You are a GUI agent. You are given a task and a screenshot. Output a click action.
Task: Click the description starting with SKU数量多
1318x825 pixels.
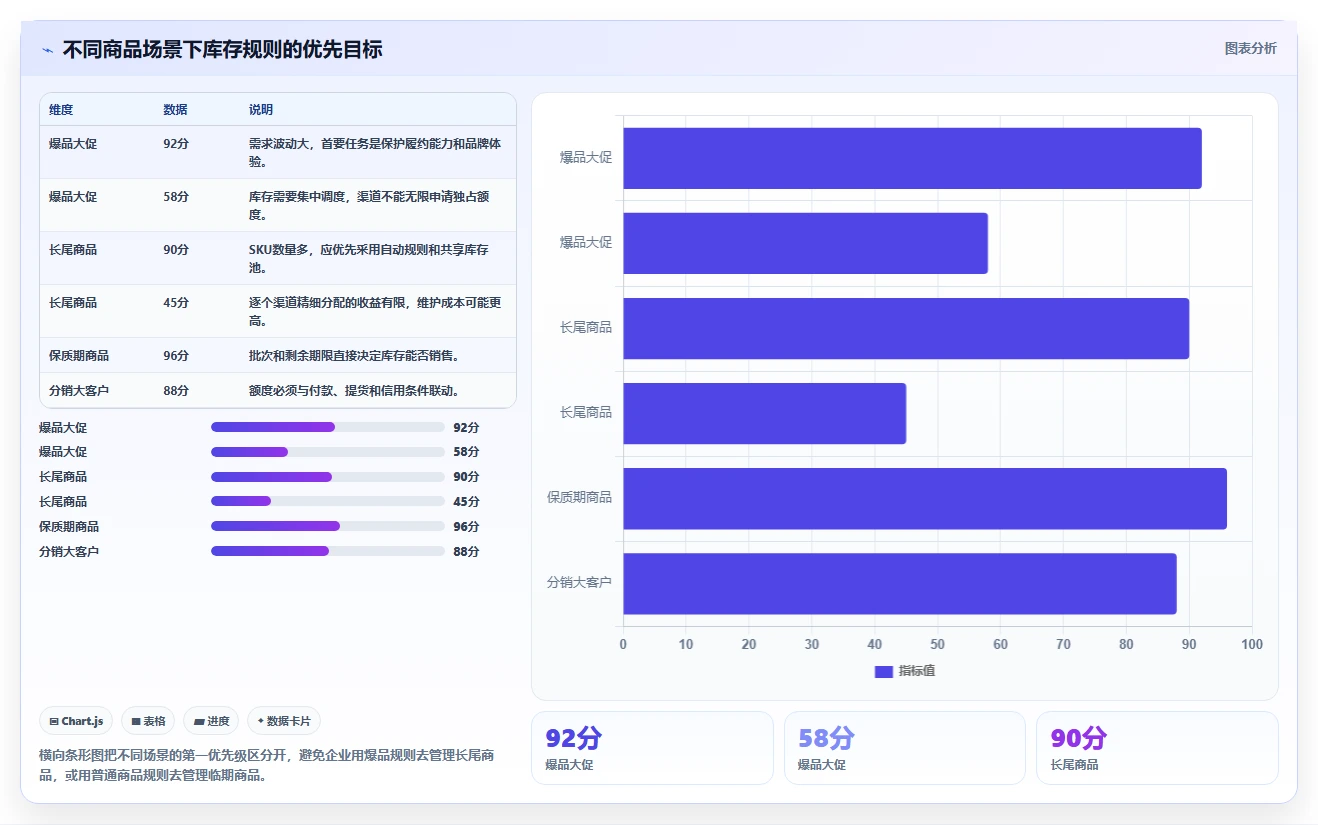(370, 258)
